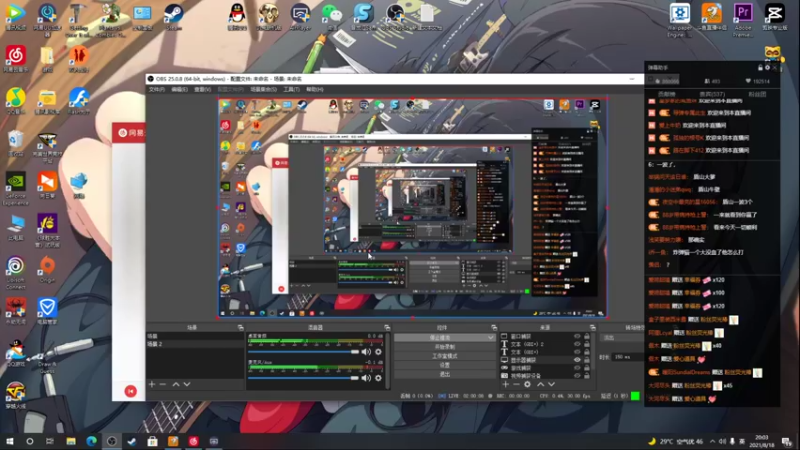
Task: Open the QQ penguin desktop icon
Action: coord(237,17)
